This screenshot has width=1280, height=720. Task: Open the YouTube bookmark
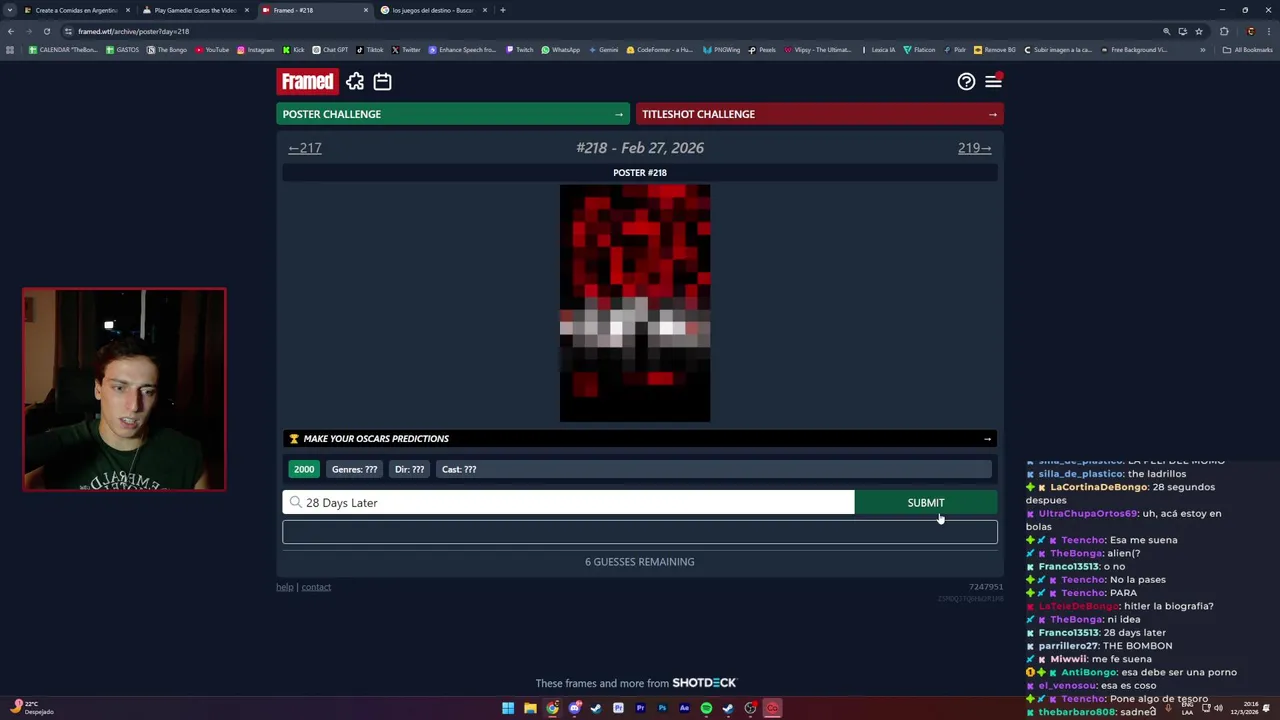point(212,50)
